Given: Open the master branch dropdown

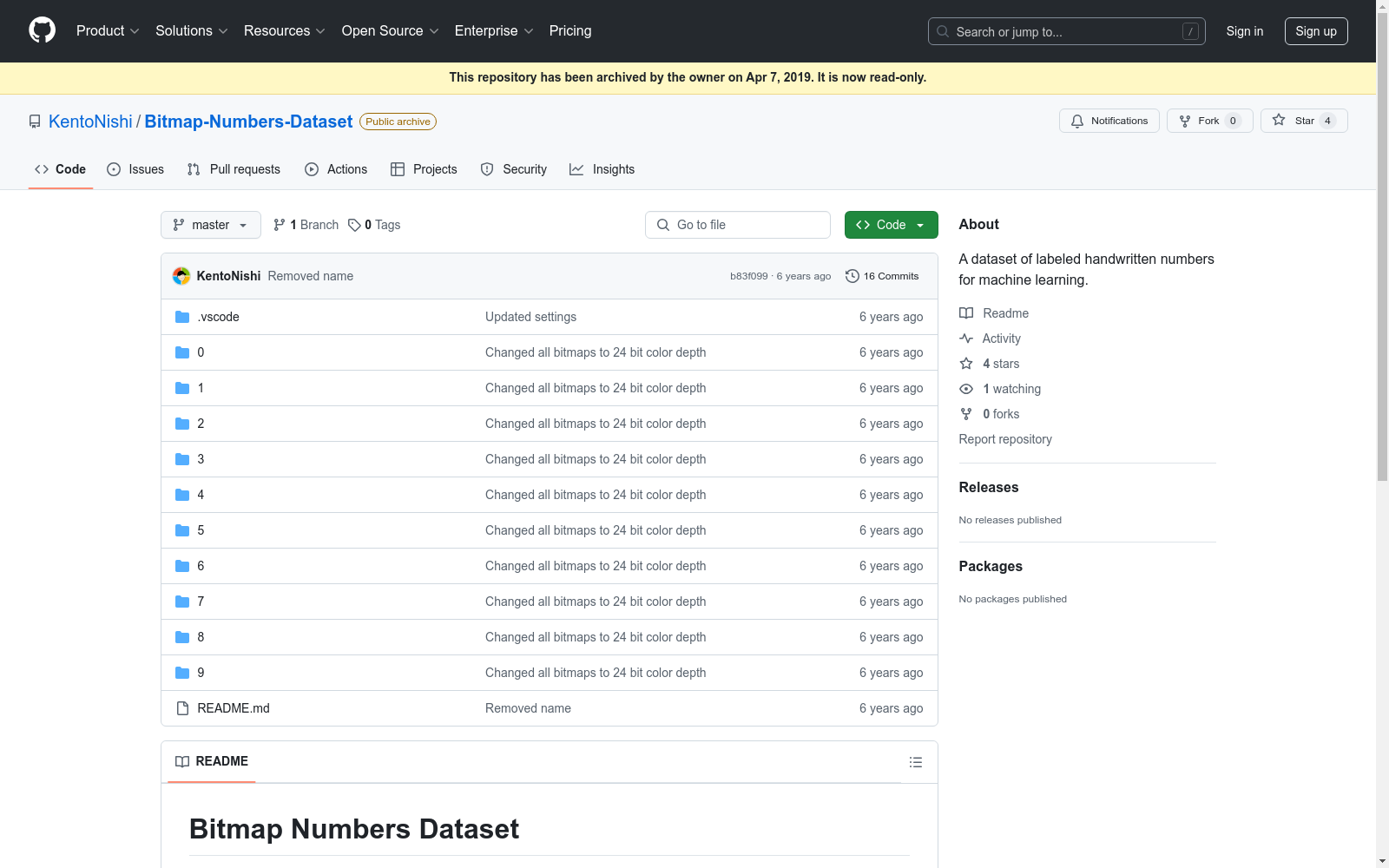Looking at the screenshot, I should point(211,225).
